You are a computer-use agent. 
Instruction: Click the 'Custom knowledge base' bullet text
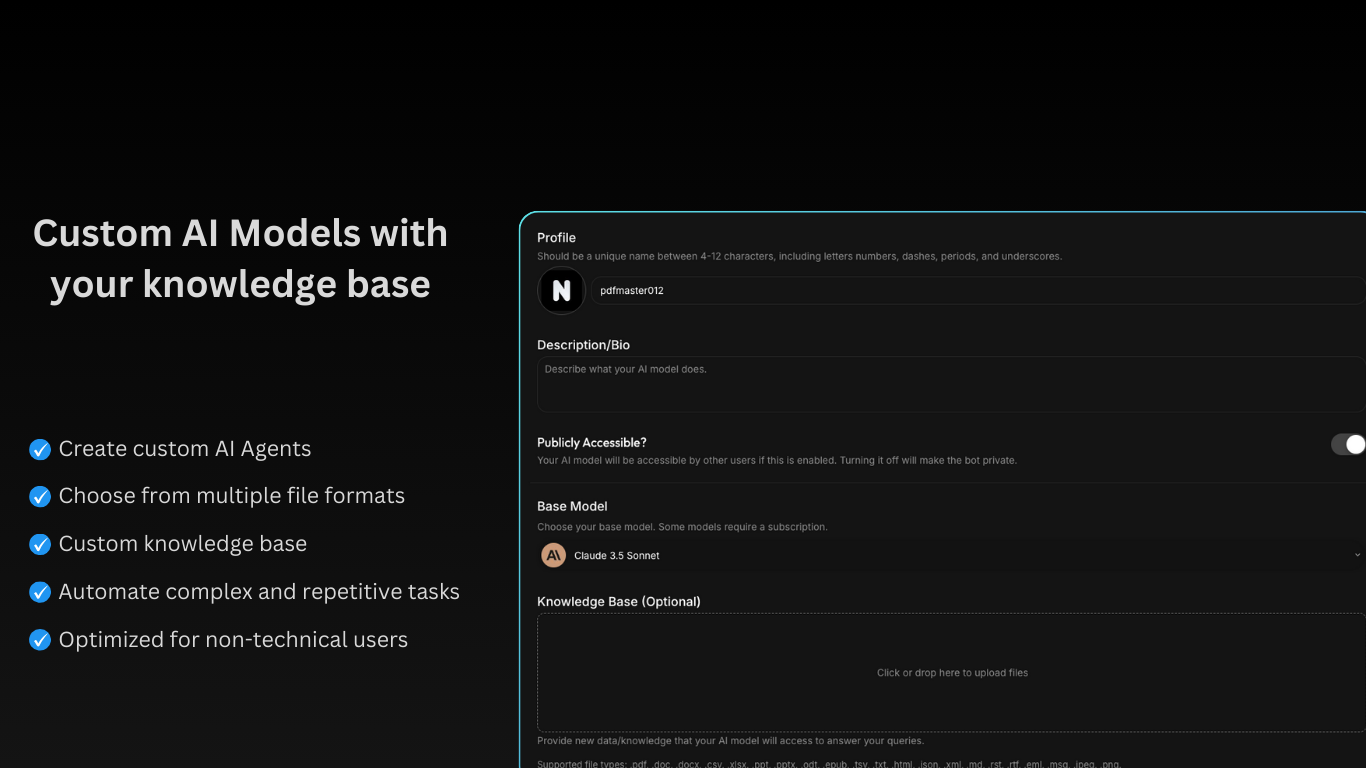(x=183, y=544)
